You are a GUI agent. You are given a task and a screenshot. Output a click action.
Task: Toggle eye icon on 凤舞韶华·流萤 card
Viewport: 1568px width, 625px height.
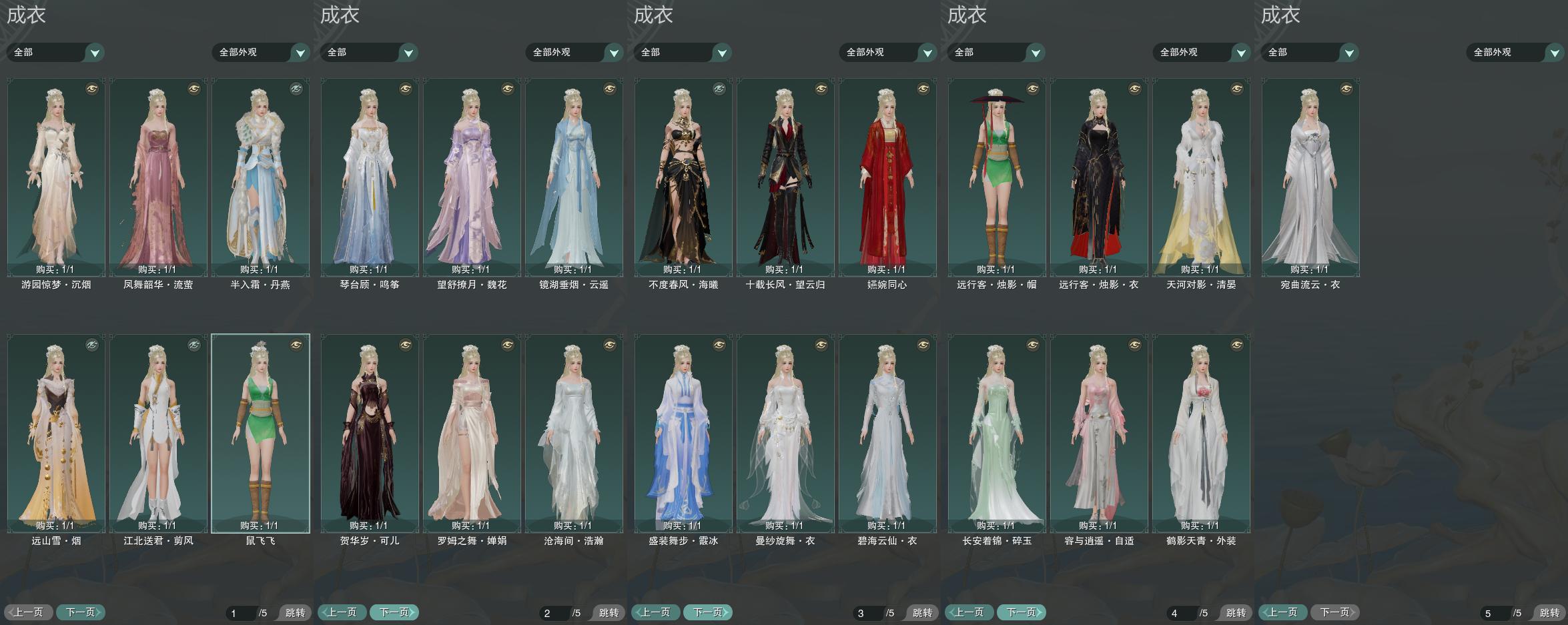(x=194, y=89)
